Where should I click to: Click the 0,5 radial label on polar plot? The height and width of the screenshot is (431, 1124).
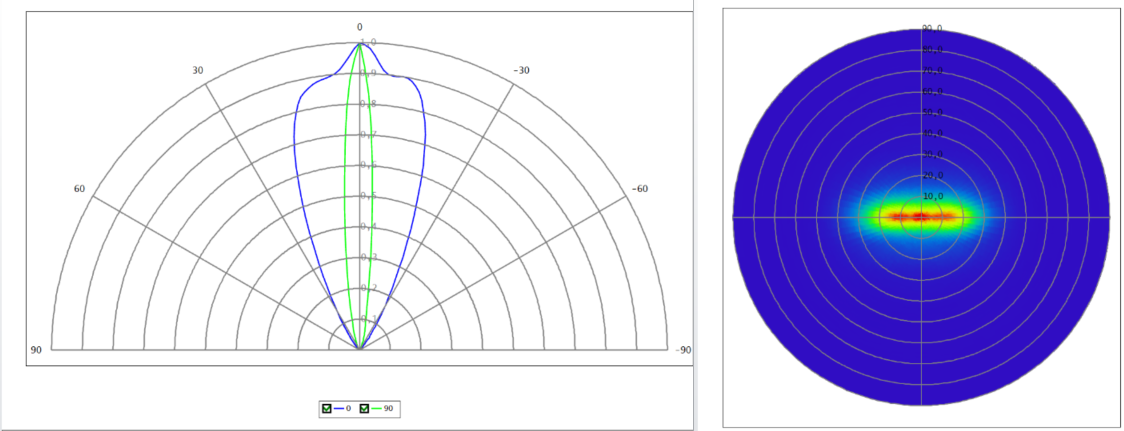point(368,196)
